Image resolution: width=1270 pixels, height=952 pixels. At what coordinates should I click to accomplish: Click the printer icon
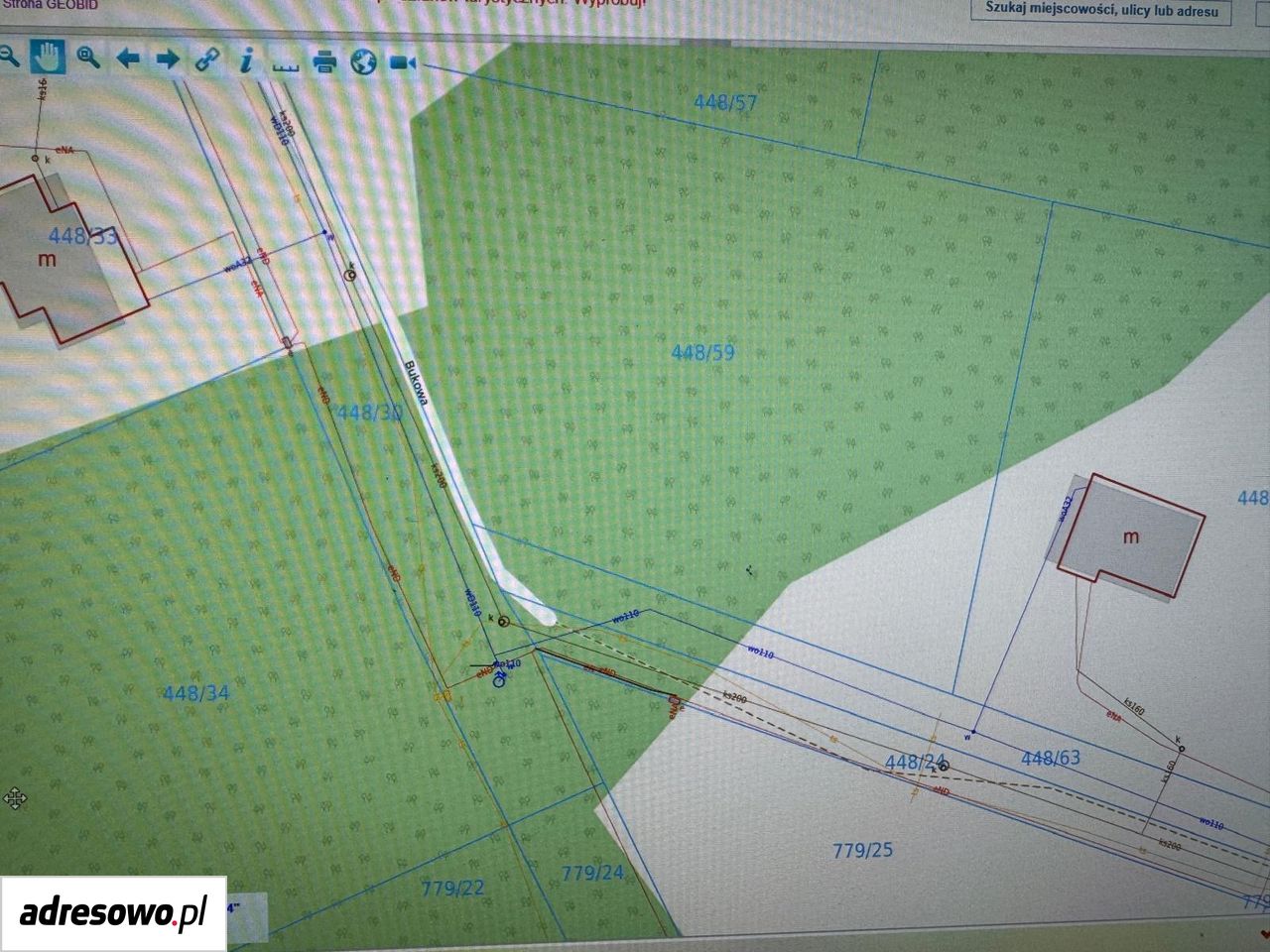[324, 62]
